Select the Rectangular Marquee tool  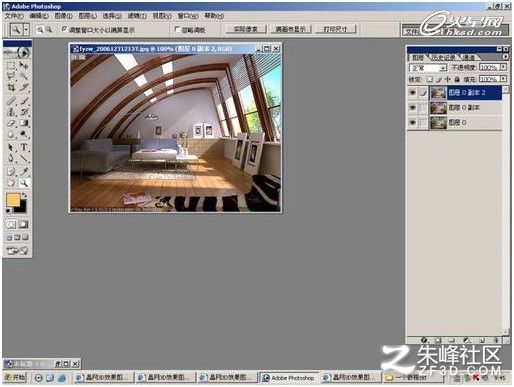pyautogui.click(x=11, y=65)
